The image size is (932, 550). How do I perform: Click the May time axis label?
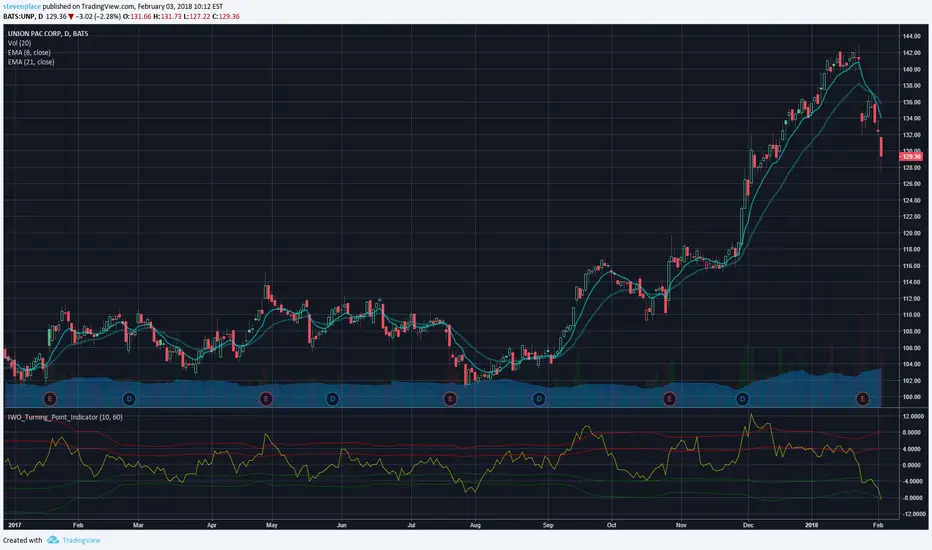click(272, 526)
